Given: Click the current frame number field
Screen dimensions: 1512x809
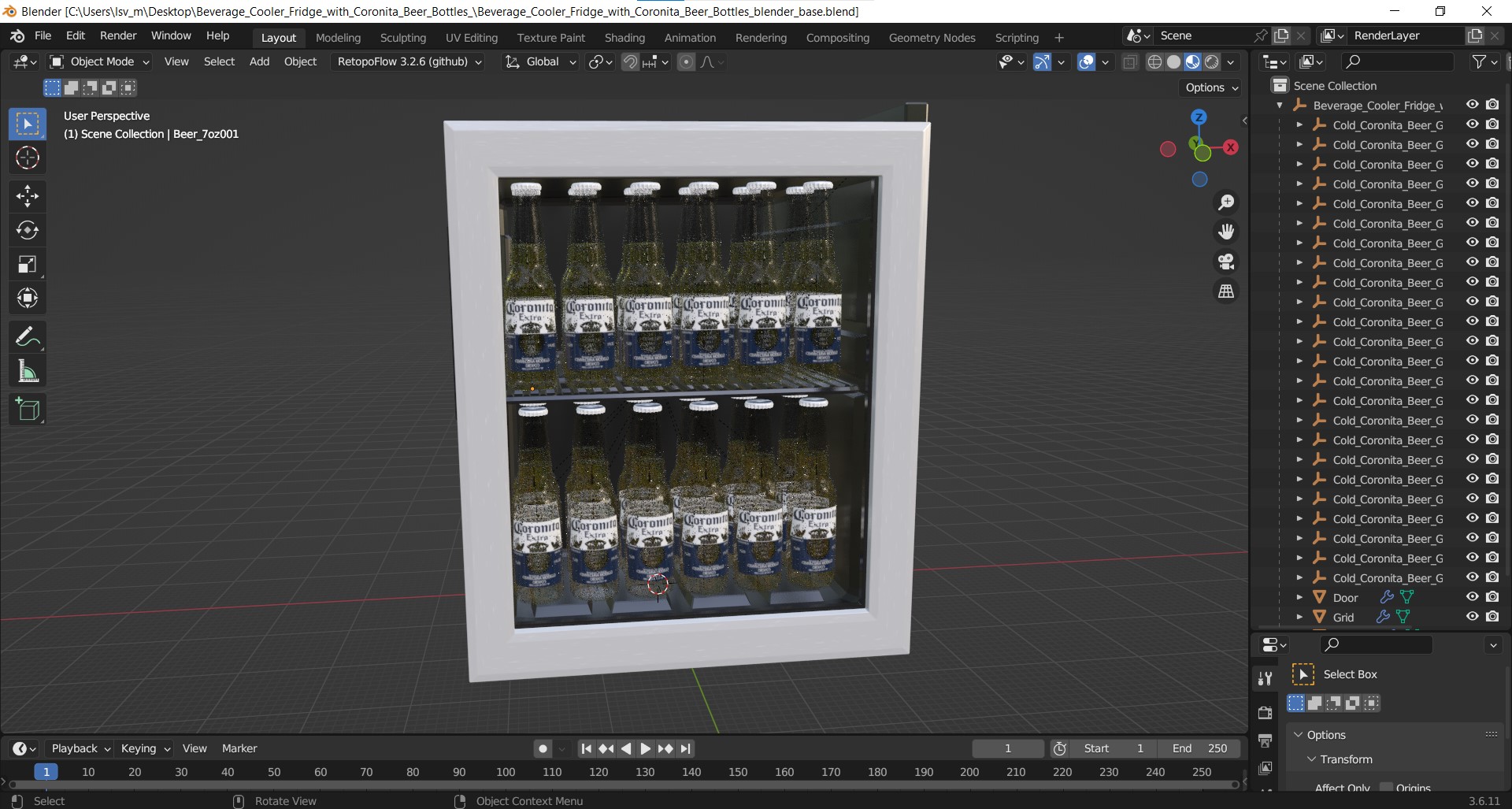Looking at the screenshot, I should [1007, 748].
